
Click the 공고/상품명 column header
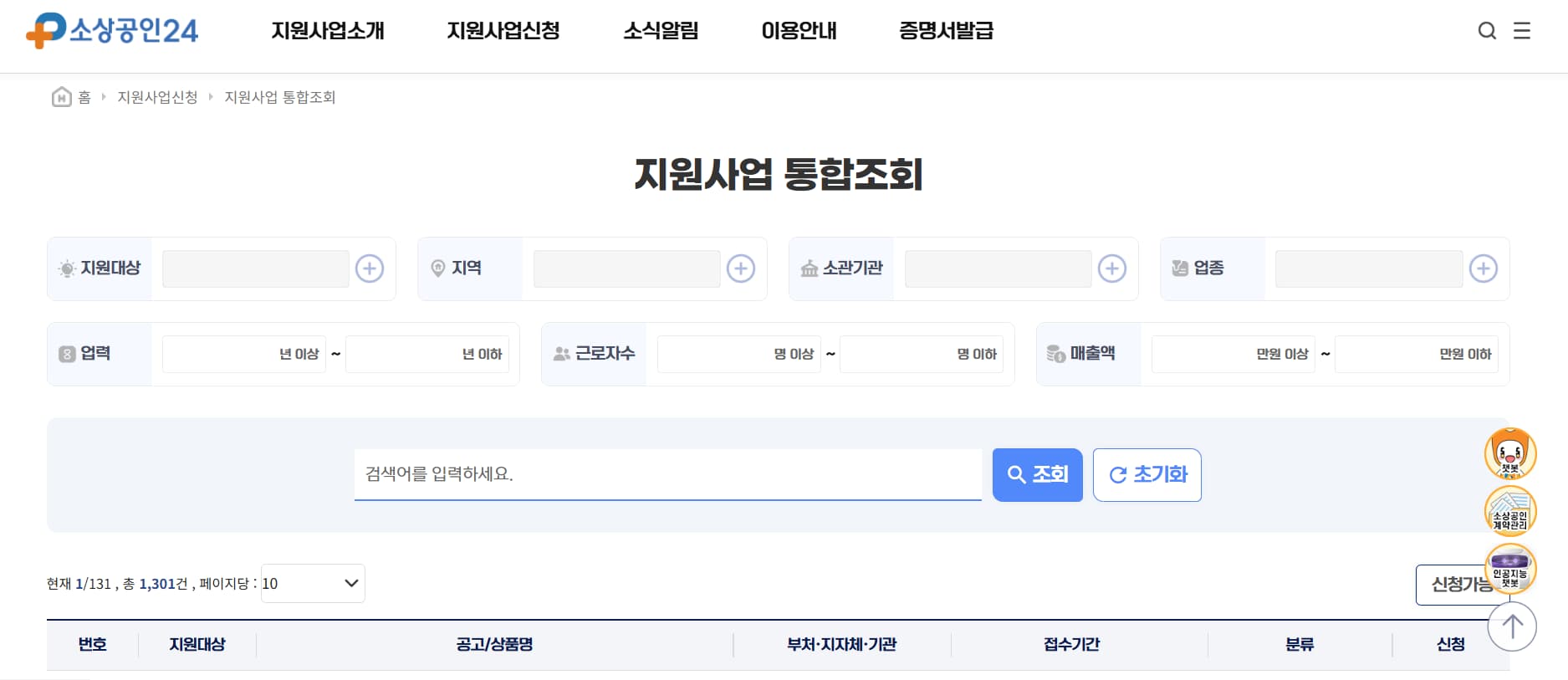[x=495, y=644]
